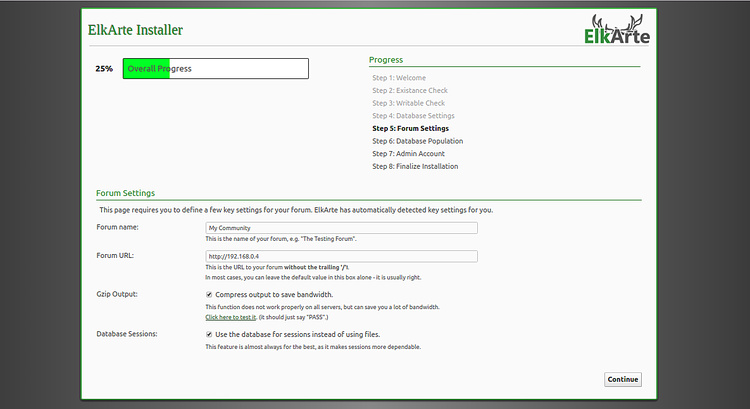Click the ElkArte antler logo
This screenshot has width=750, height=409.
(617, 30)
